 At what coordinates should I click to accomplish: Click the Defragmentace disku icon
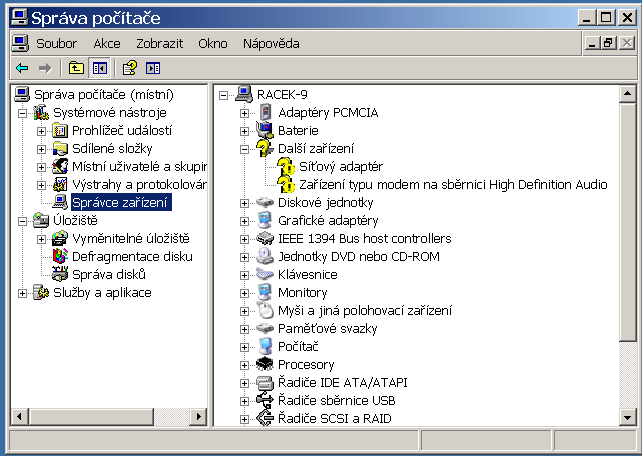pos(60,257)
